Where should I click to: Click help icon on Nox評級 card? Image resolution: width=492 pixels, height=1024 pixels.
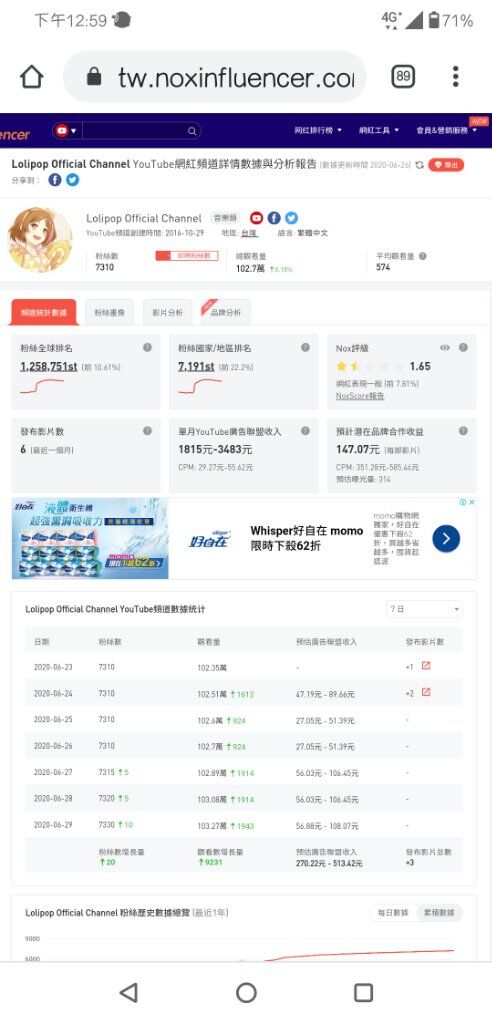click(463, 347)
